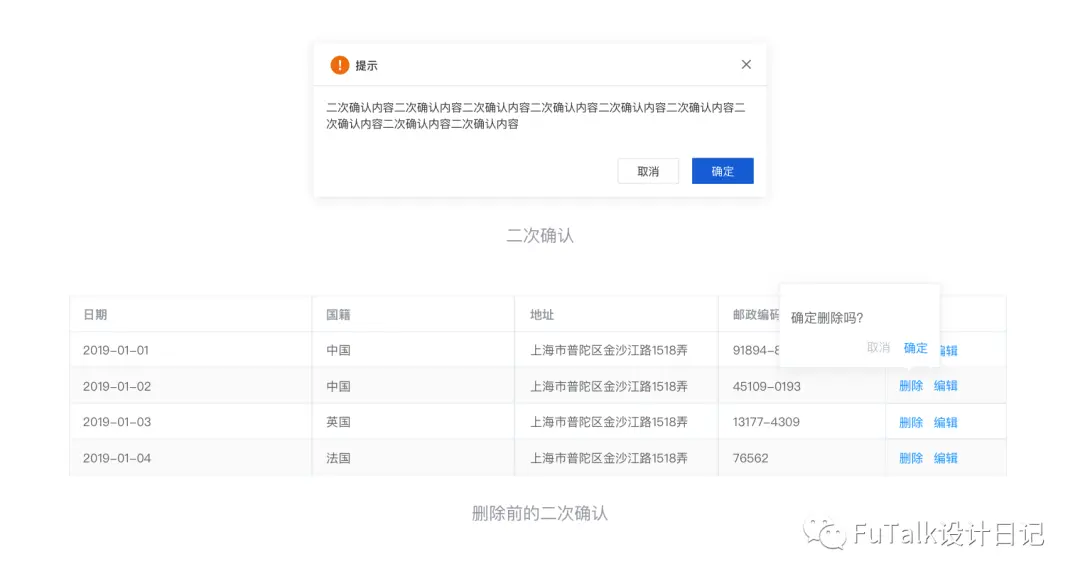
Task: Delete the 2019-01-03 row via 删除
Action: (911, 423)
